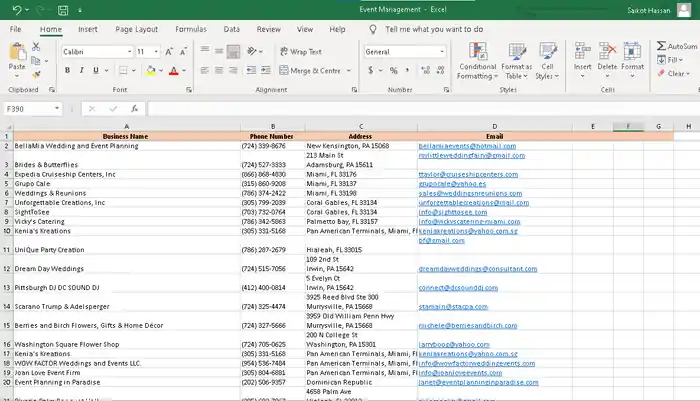Switch to the Page Layout tab
The height and width of the screenshot is (401, 700).
point(137,29)
